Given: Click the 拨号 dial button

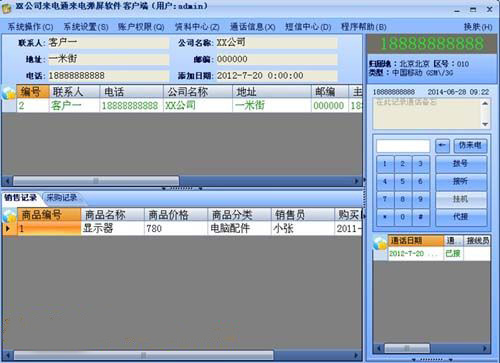Looking at the screenshot, I should pyautogui.click(x=461, y=164).
